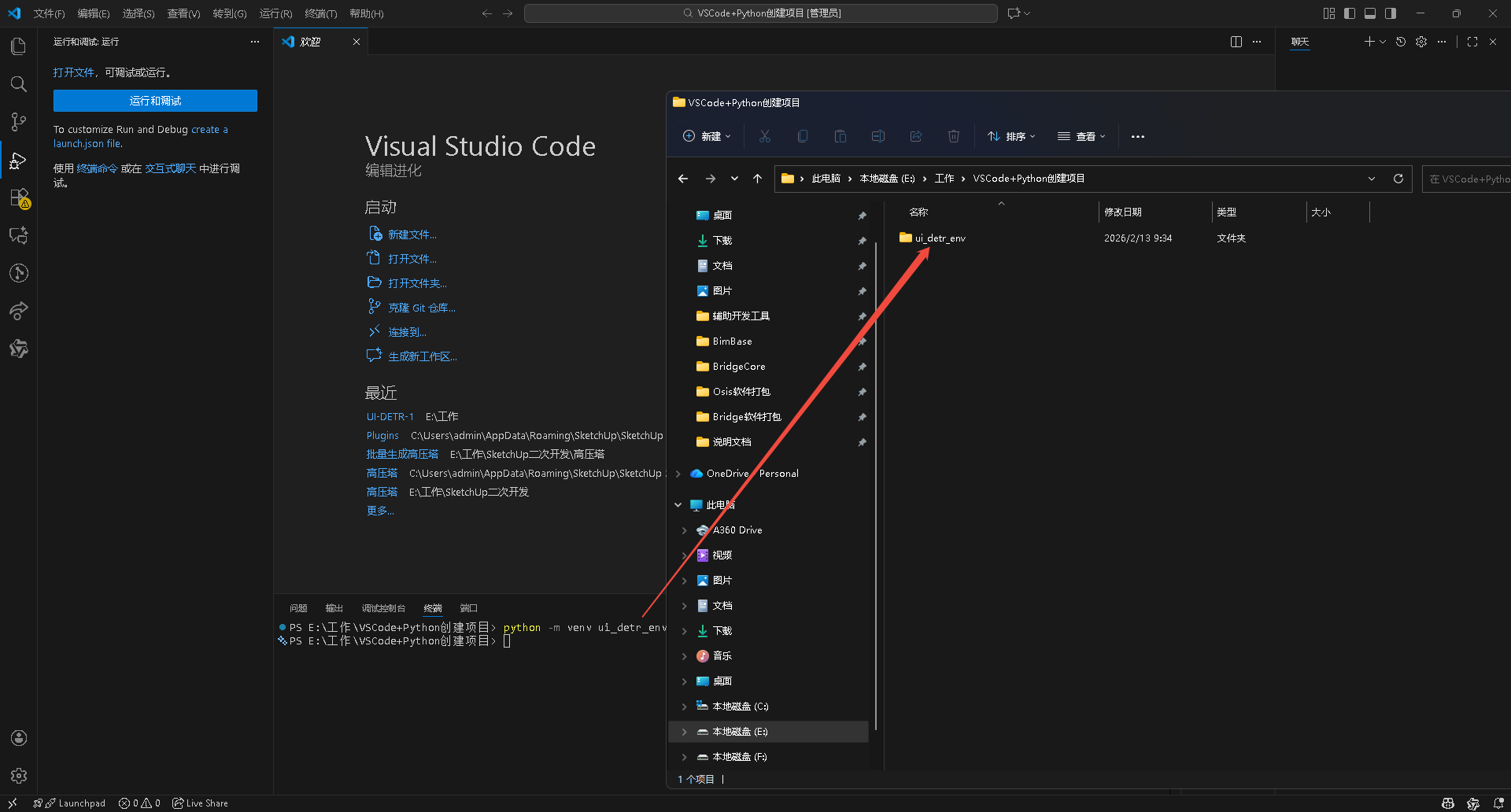This screenshot has height=812, width=1511.
Task: Click the Clone Git Repository link
Action: [x=422, y=308]
